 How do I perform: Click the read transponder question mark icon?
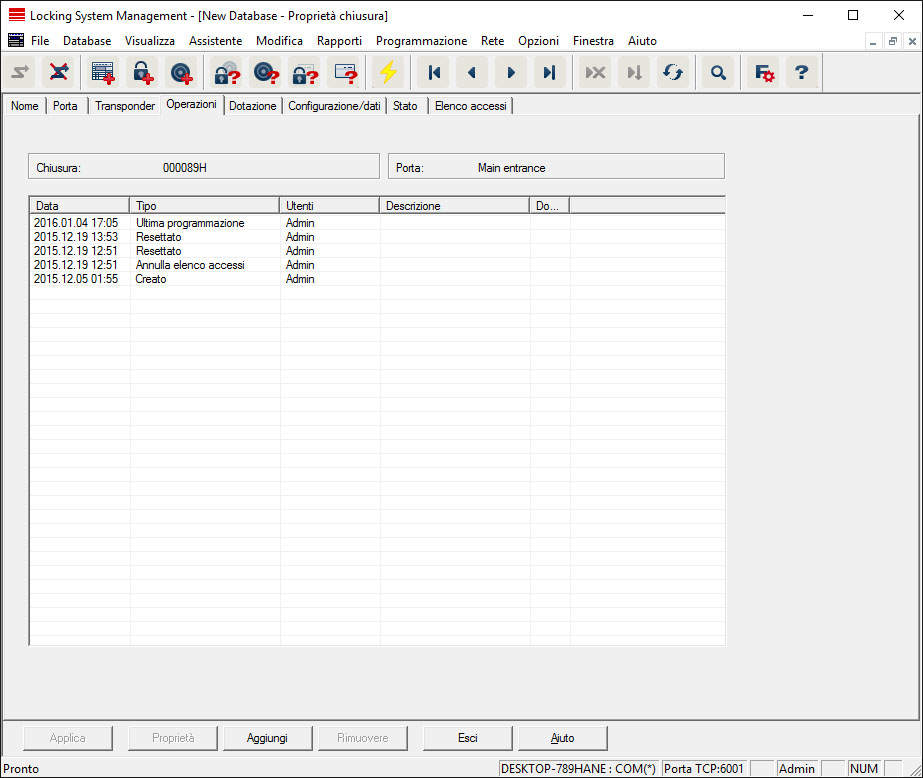[265, 73]
